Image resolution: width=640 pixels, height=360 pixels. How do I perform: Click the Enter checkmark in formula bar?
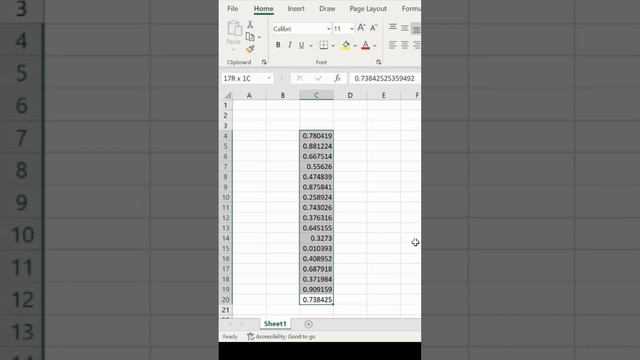click(318, 78)
